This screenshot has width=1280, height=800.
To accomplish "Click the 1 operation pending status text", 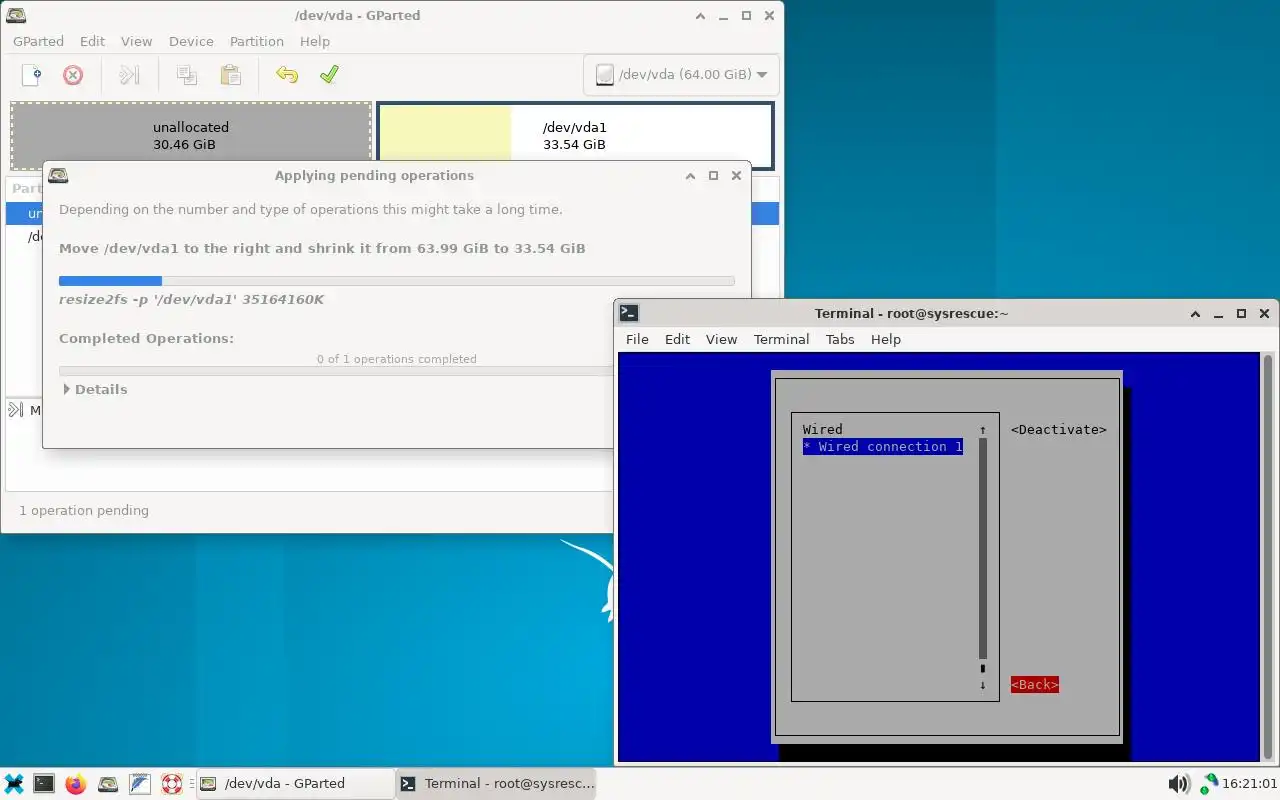I will 84,510.
